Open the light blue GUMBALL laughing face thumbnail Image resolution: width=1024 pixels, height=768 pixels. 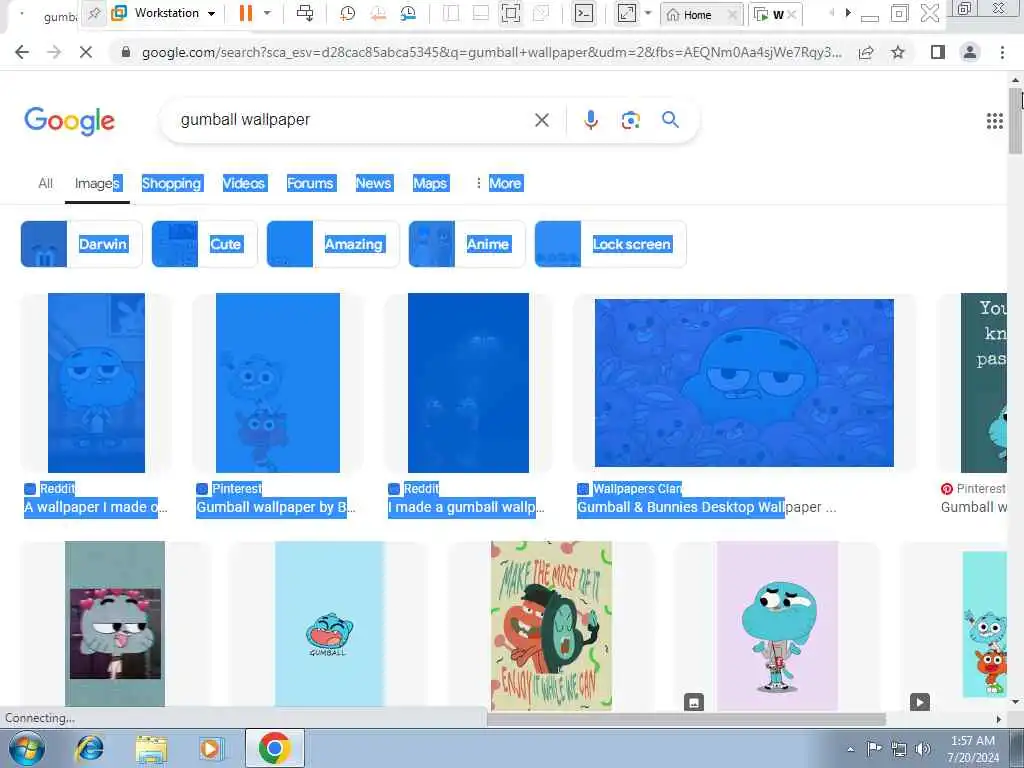click(329, 624)
